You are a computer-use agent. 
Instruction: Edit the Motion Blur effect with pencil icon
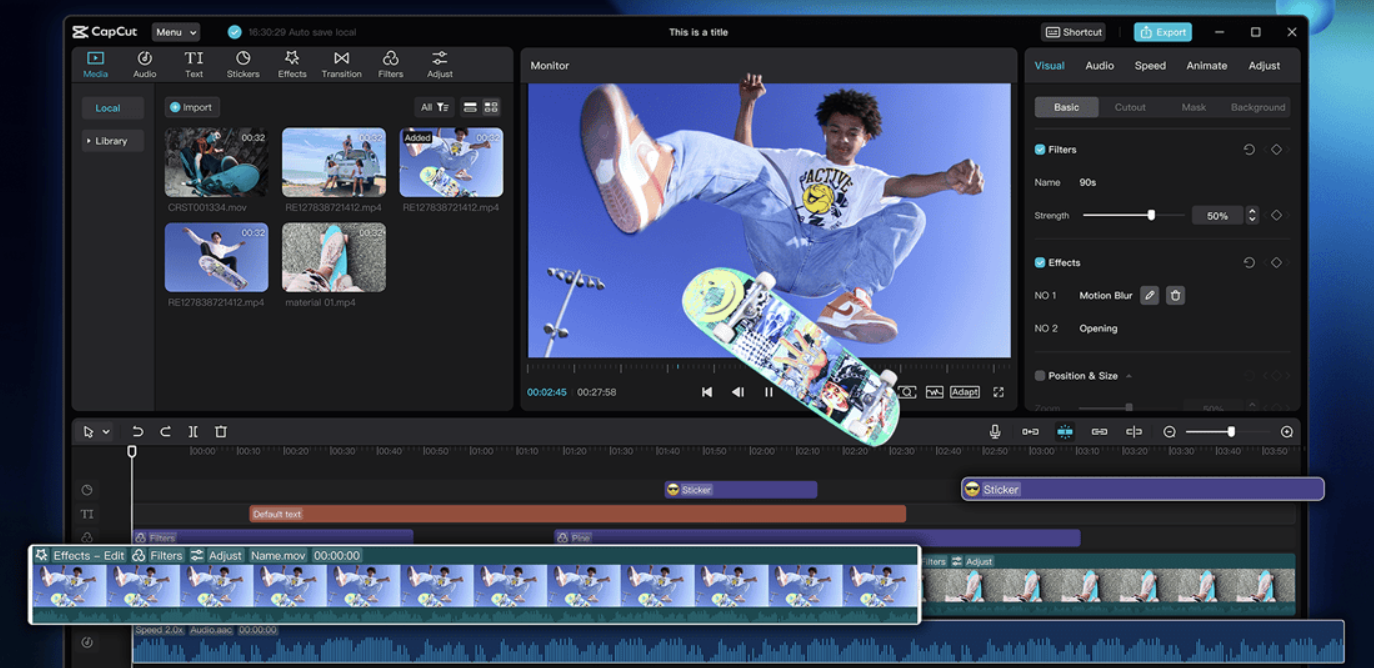coord(1149,296)
